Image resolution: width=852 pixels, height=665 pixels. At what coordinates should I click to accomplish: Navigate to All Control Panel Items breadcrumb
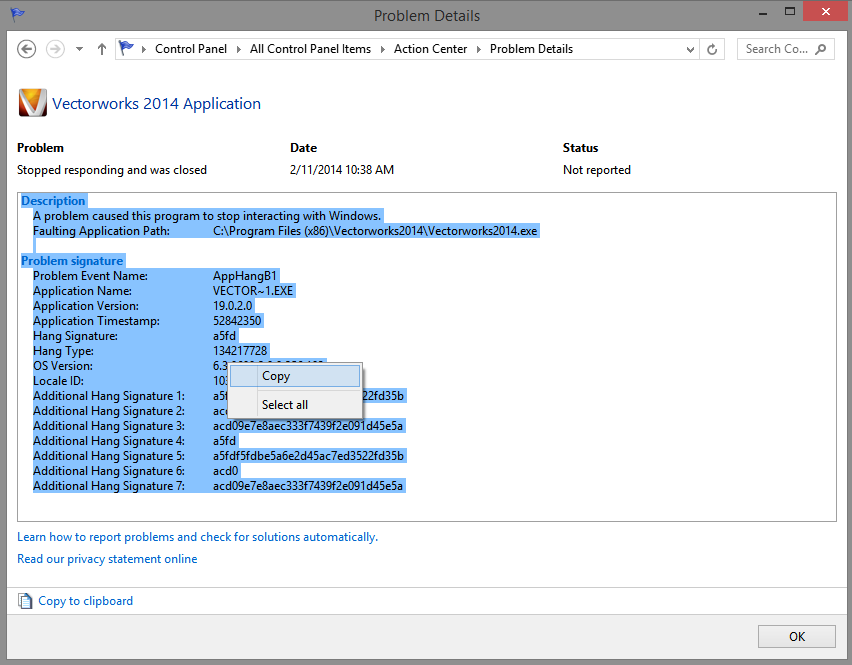pyautogui.click(x=310, y=49)
